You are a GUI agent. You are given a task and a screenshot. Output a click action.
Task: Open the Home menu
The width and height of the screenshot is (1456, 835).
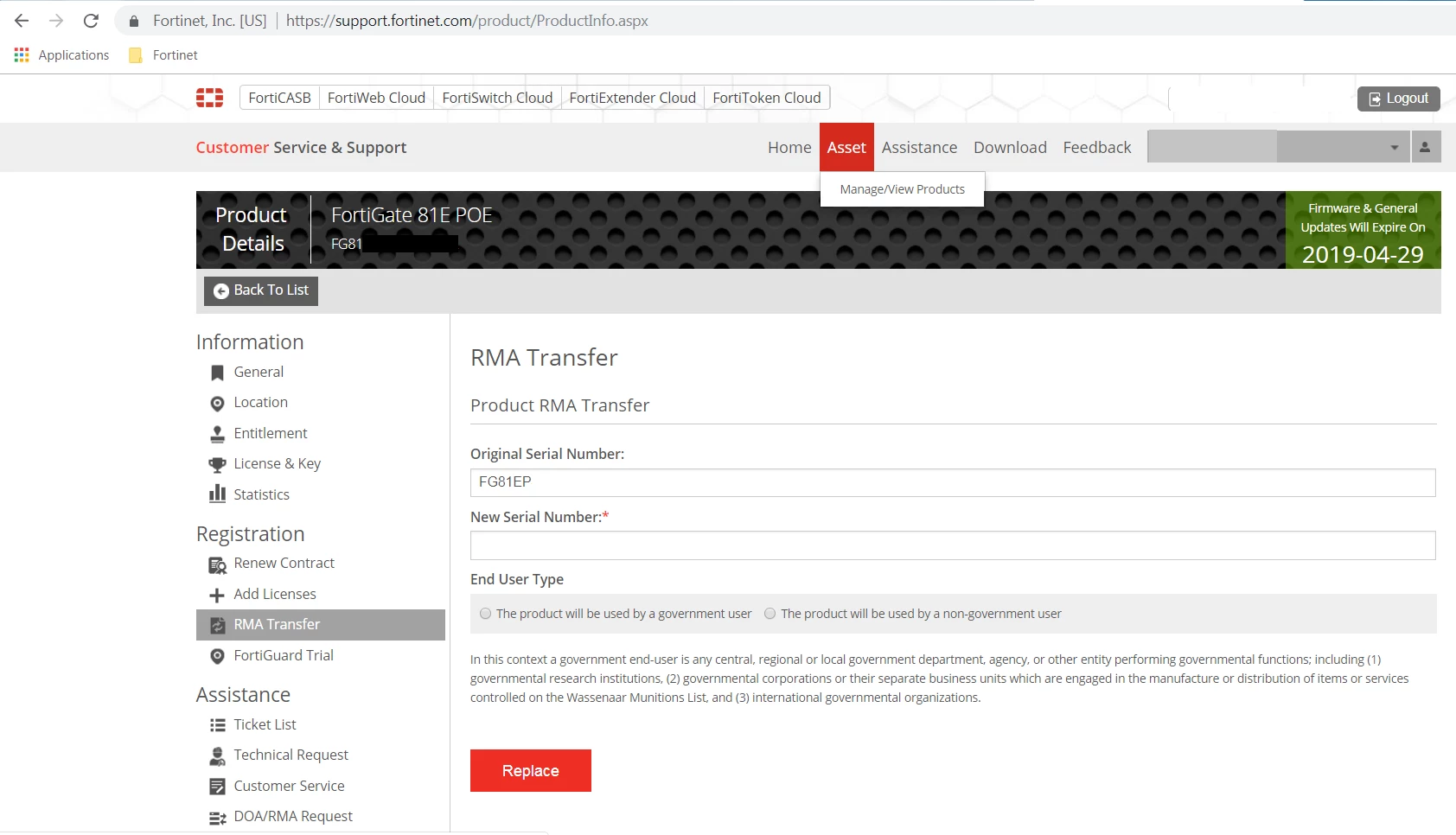coord(789,148)
